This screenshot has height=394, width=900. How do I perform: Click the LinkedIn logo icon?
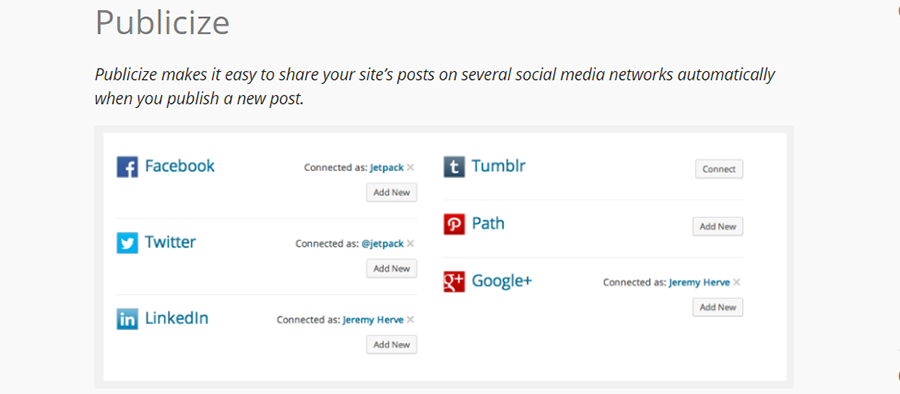(127, 319)
